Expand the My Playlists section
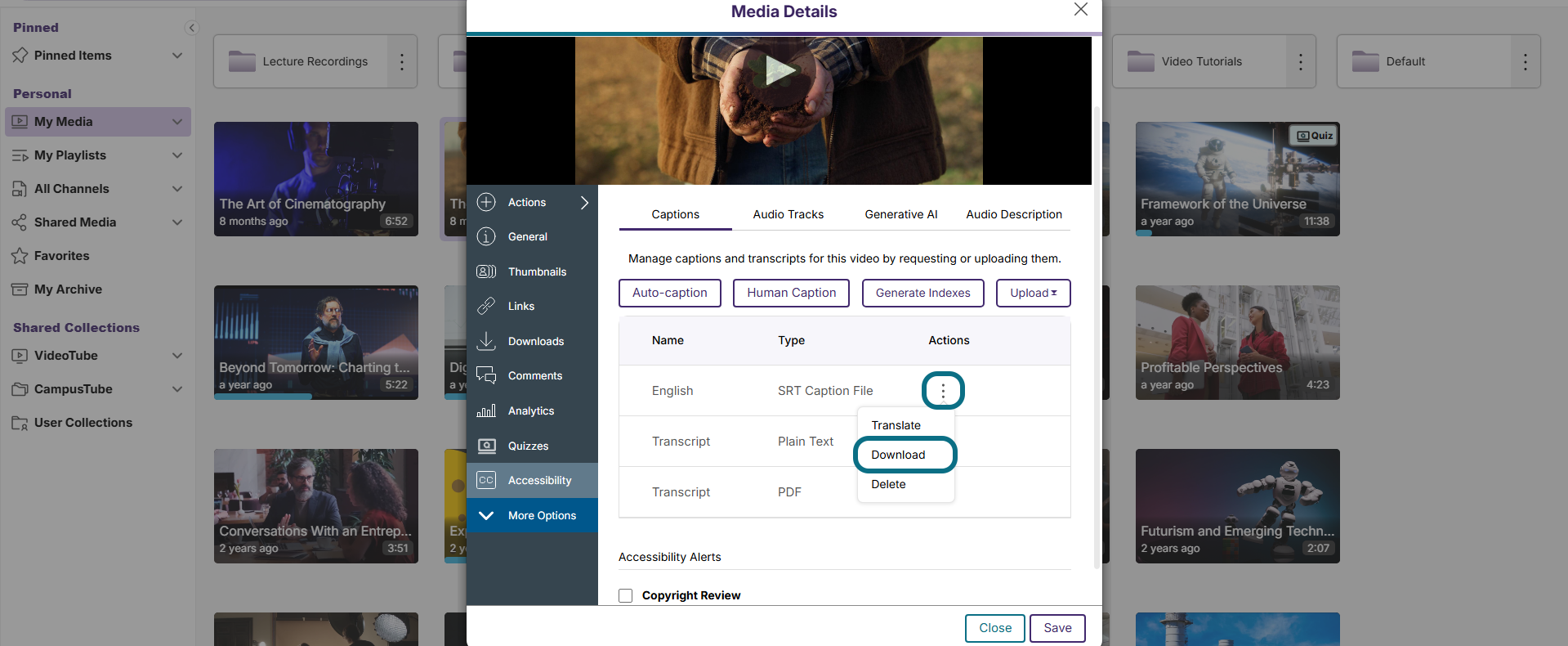Viewport: 1568px width, 646px height. (177, 155)
